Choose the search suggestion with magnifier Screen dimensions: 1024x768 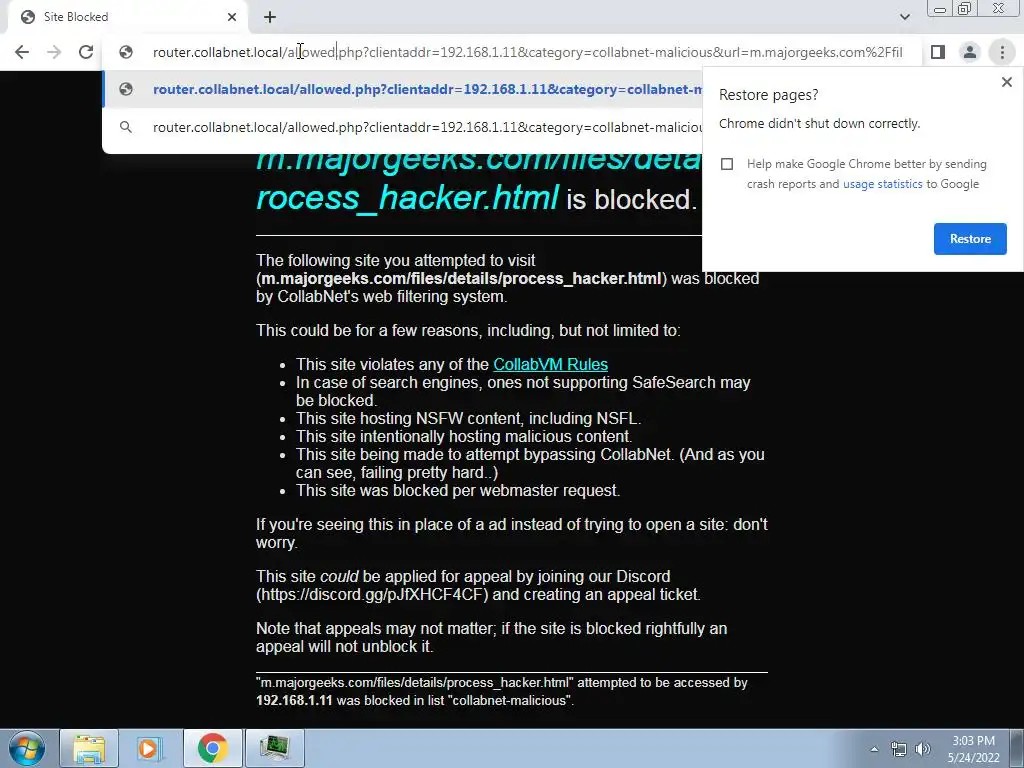(x=403, y=127)
